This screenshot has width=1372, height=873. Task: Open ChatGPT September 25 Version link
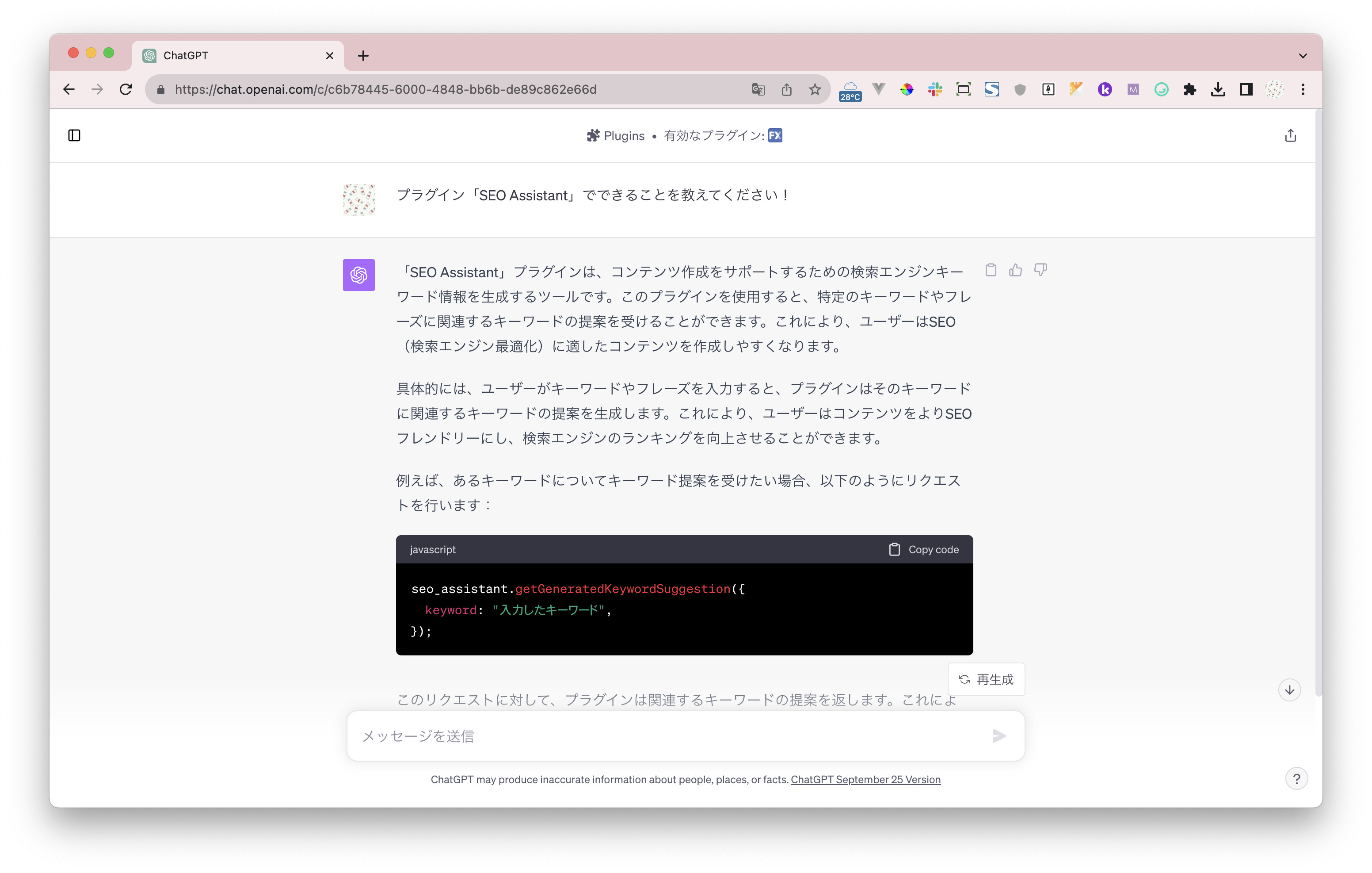click(x=865, y=780)
